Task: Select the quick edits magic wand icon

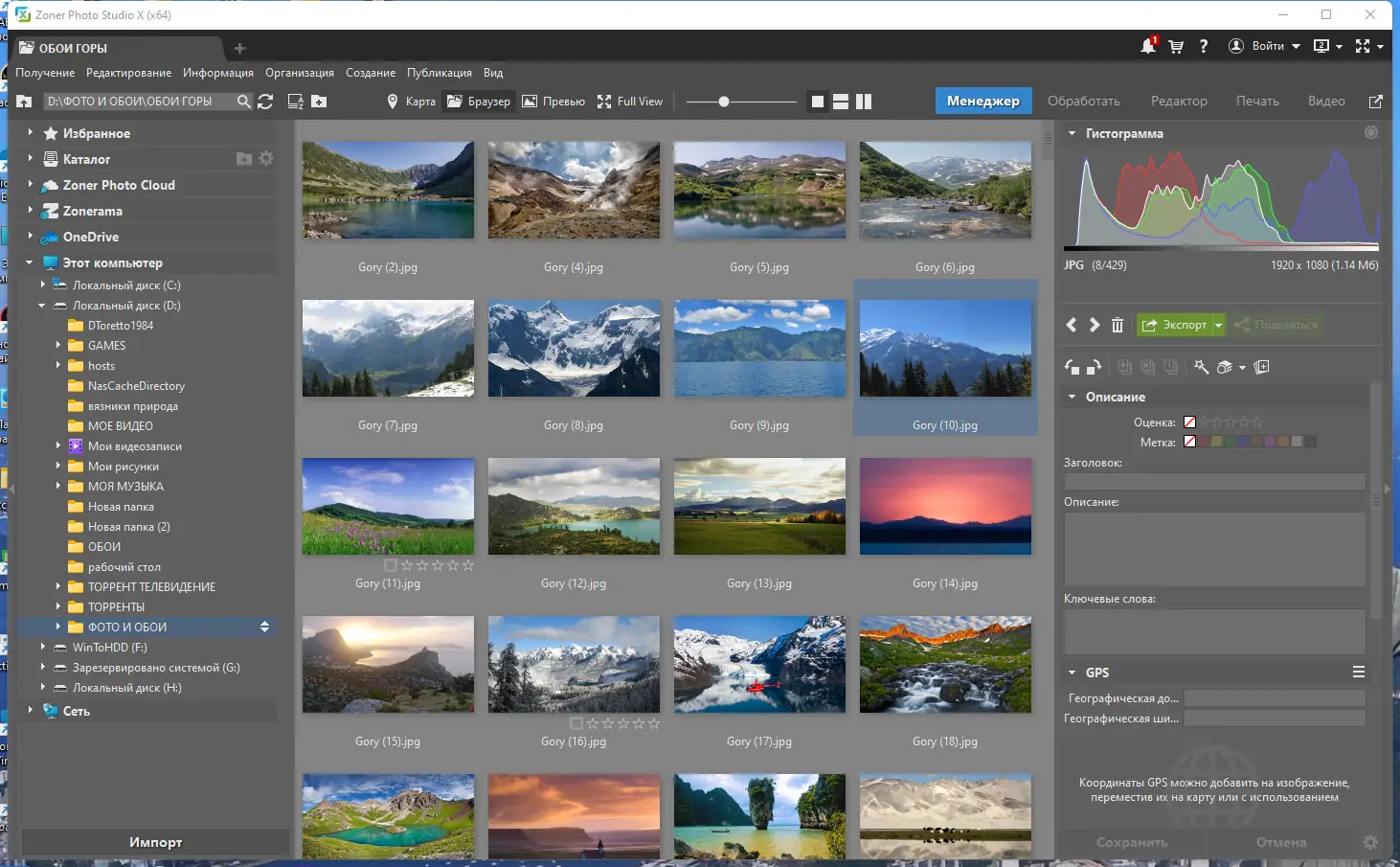Action: point(1203,367)
